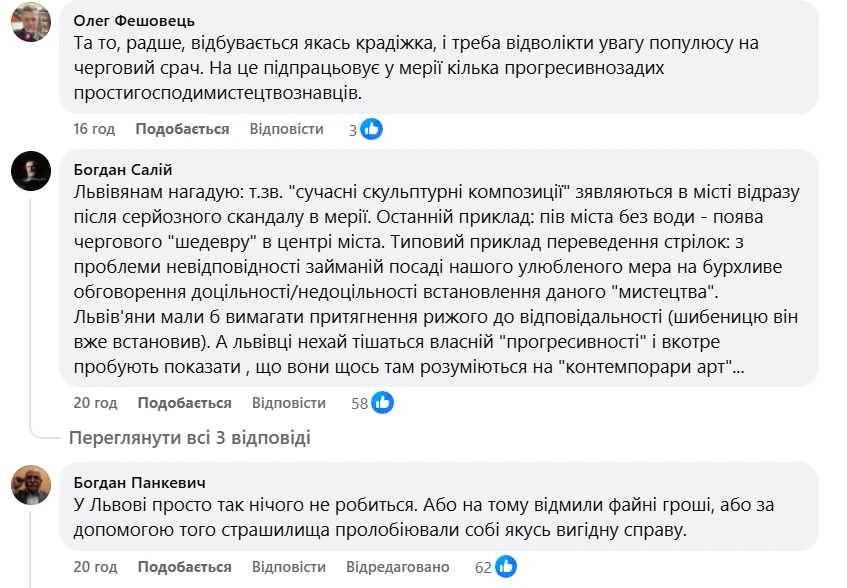847x588 pixels.
Task: Click the reaction count number 3 next to the like icon
Action: (x=355, y=130)
